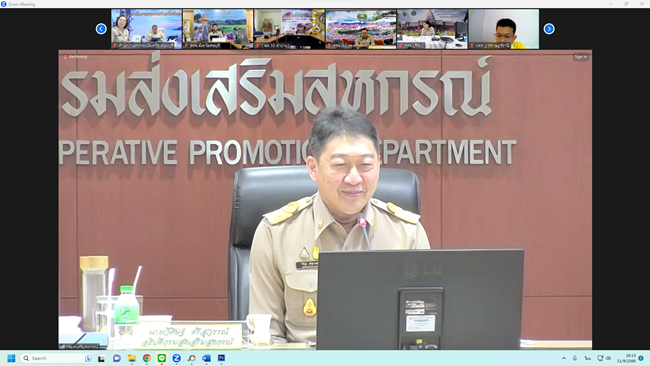Open Windows Start menu

coord(11,358)
